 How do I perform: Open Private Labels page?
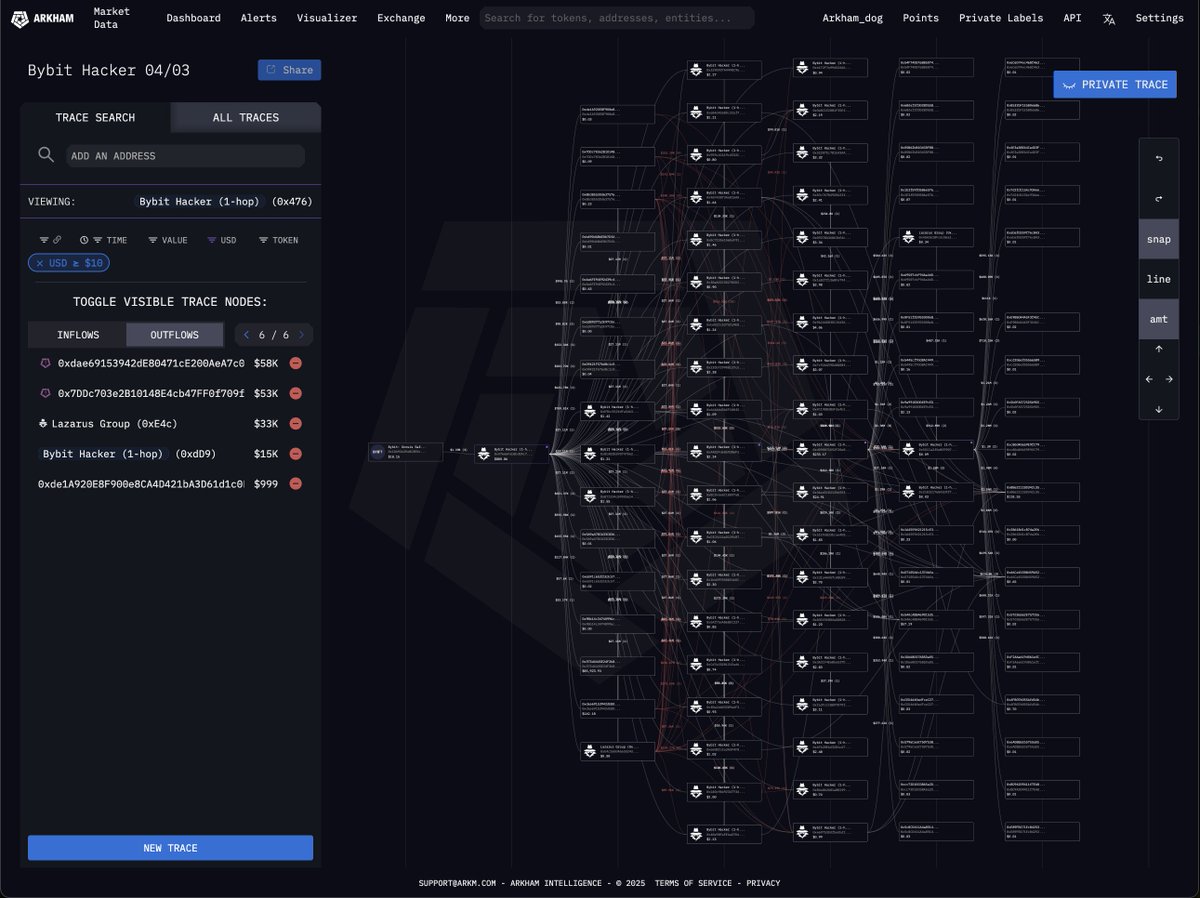pos(1001,18)
